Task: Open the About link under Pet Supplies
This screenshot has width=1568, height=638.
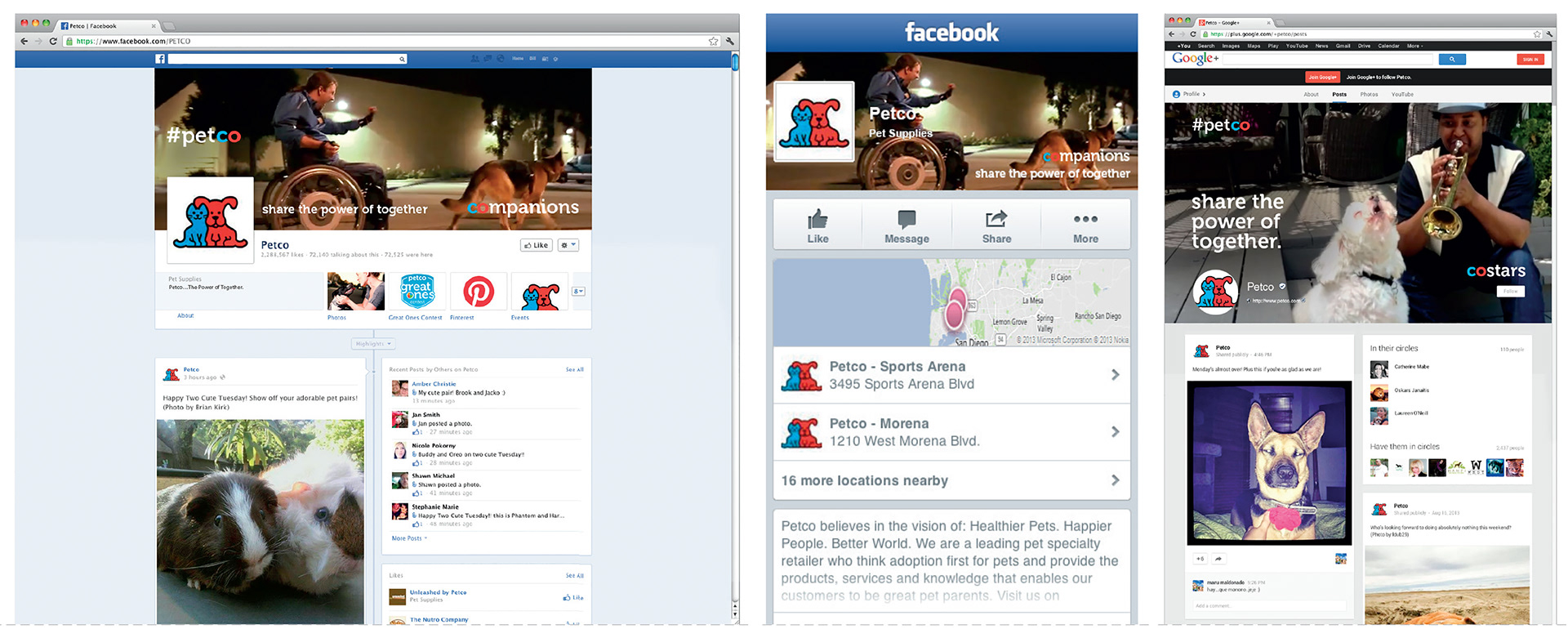Action: coord(185,315)
